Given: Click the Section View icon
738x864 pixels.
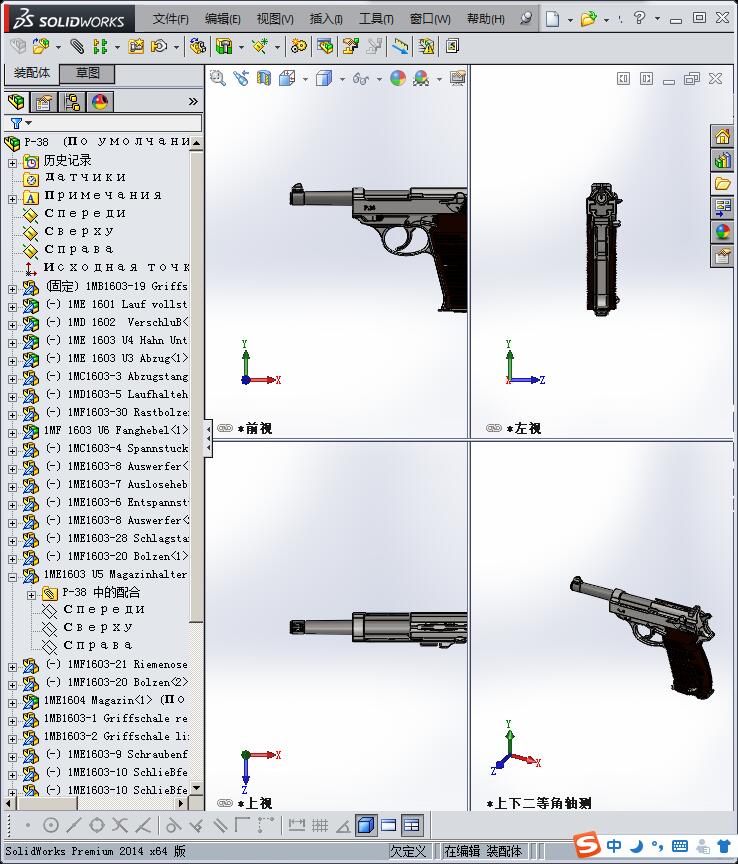Looking at the screenshot, I should tap(264, 78).
